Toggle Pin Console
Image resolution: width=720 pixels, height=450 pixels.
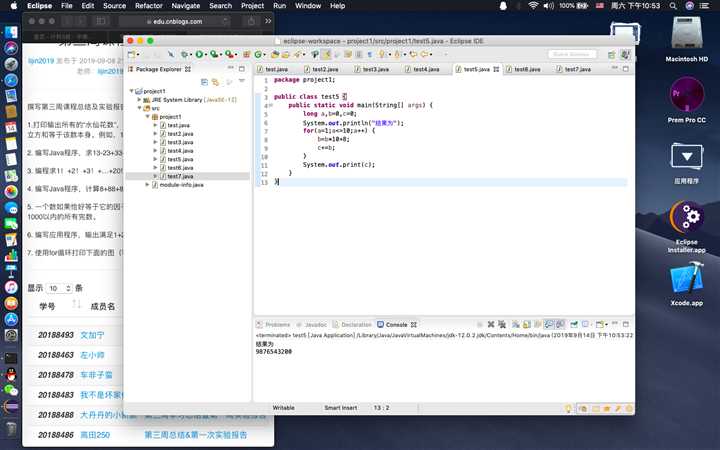coord(574,324)
